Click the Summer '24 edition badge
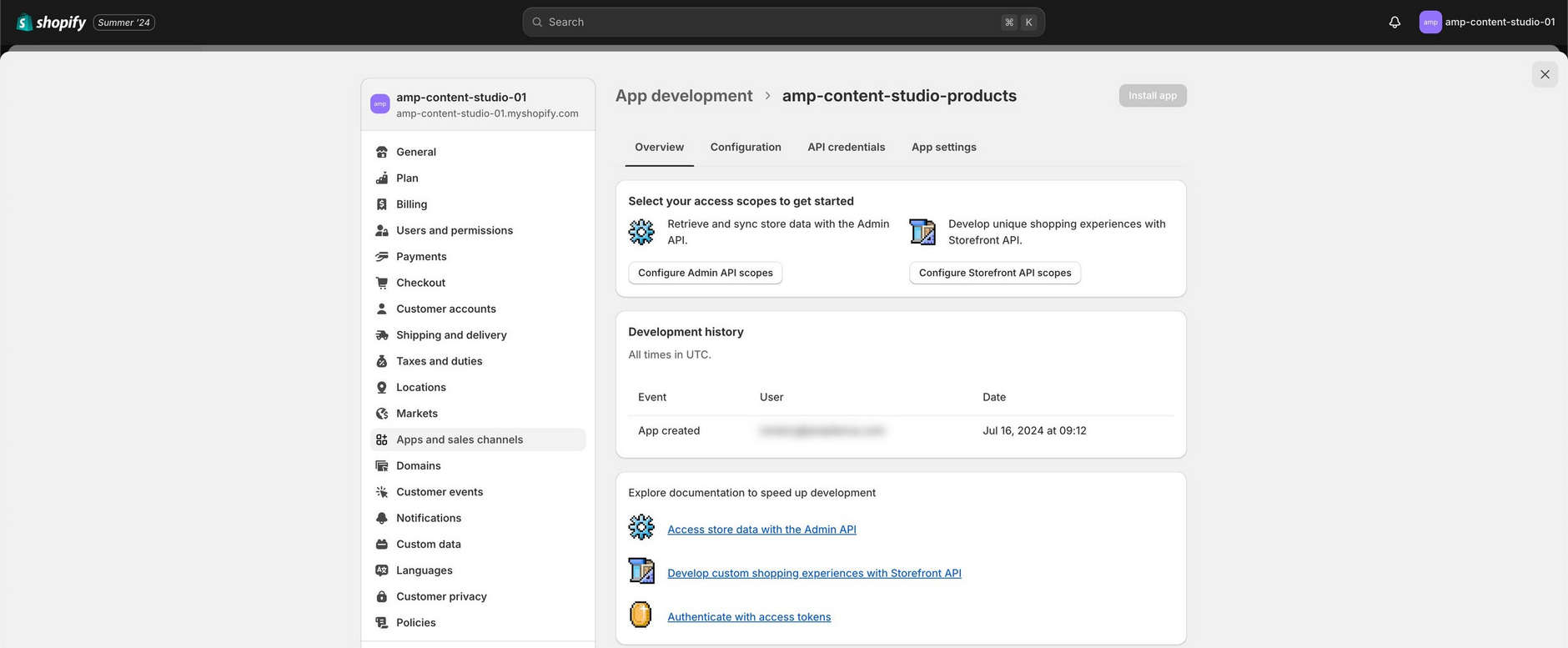 [124, 23]
